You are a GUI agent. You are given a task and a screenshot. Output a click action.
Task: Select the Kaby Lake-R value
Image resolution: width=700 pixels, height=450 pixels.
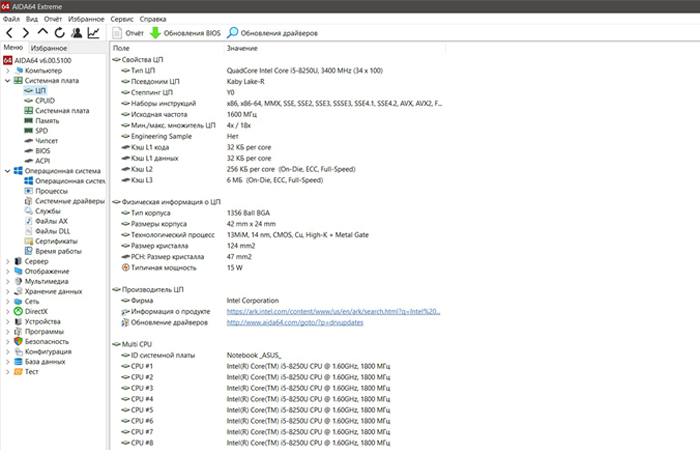click(x=245, y=81)
